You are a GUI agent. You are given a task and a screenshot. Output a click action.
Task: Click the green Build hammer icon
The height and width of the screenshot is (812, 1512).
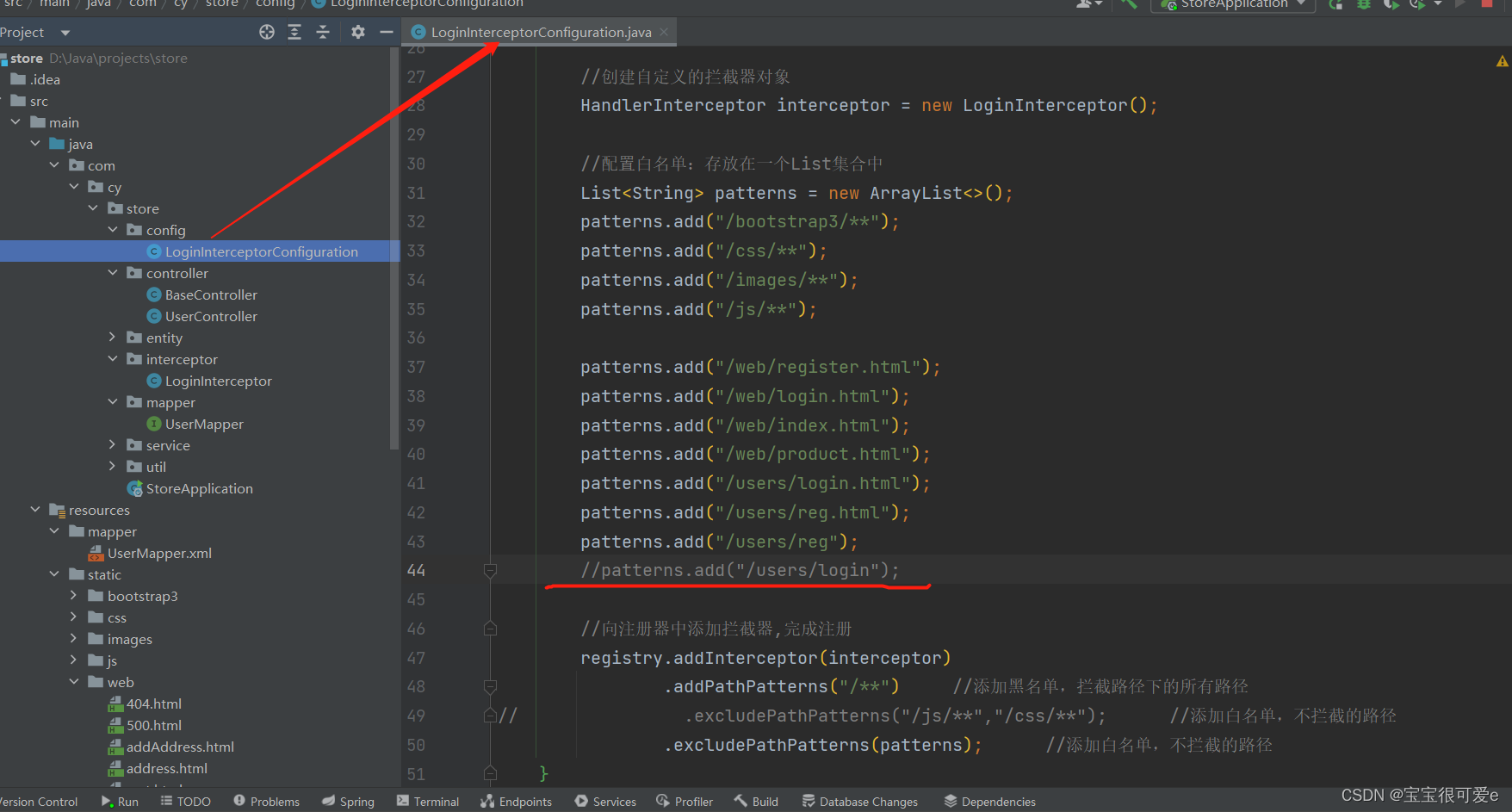(1128, 3)
